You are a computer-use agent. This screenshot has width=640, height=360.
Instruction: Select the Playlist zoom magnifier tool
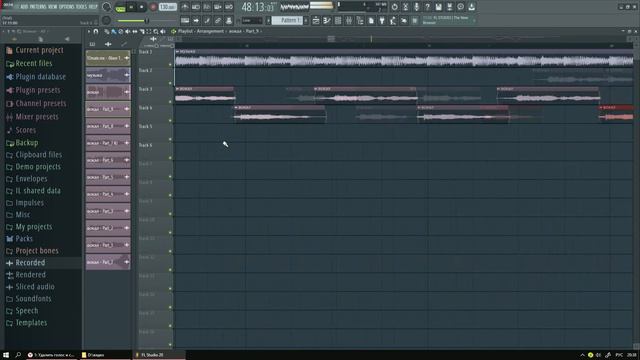click(x=156, y=31)
